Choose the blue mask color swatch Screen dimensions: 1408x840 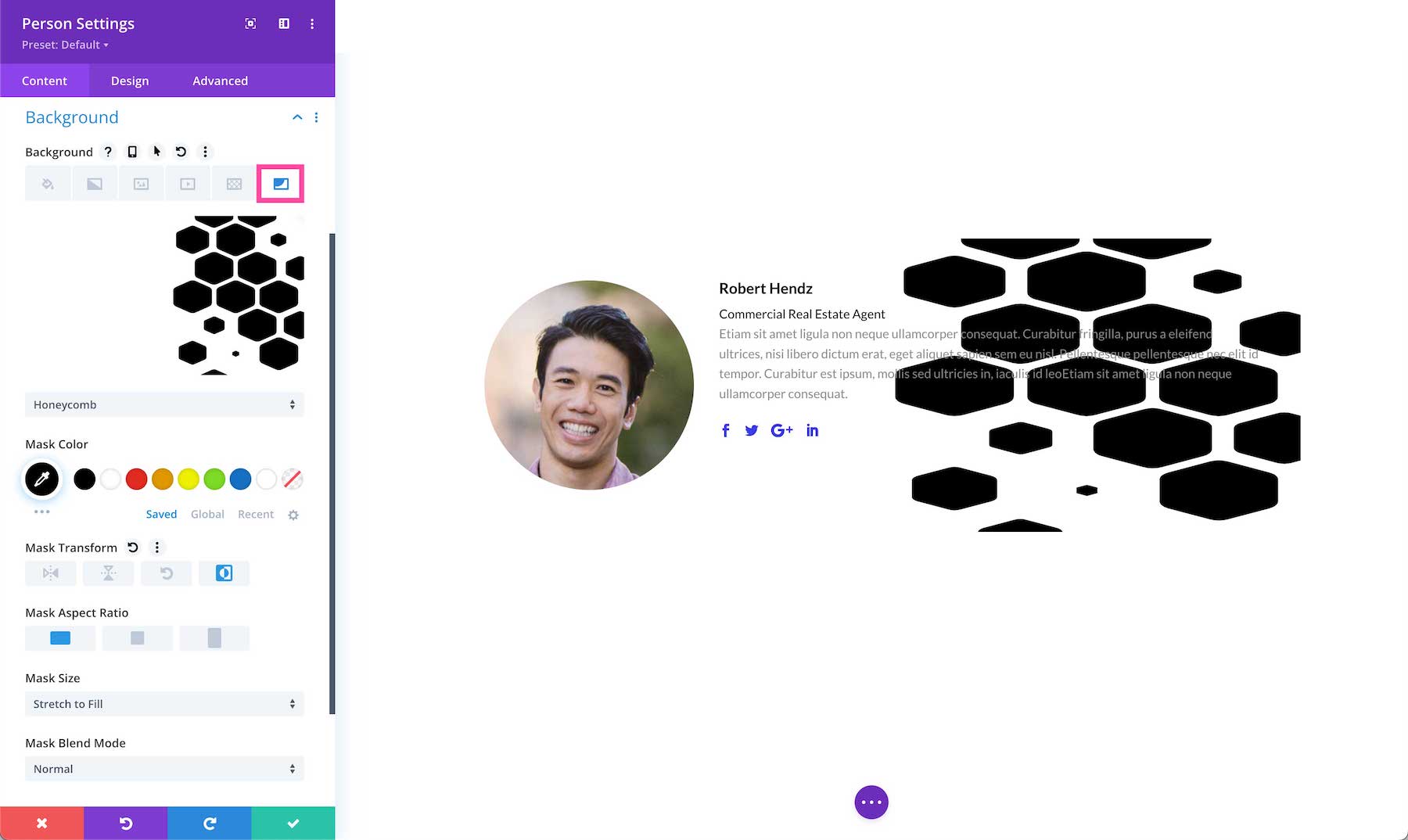tap(240, 479)
